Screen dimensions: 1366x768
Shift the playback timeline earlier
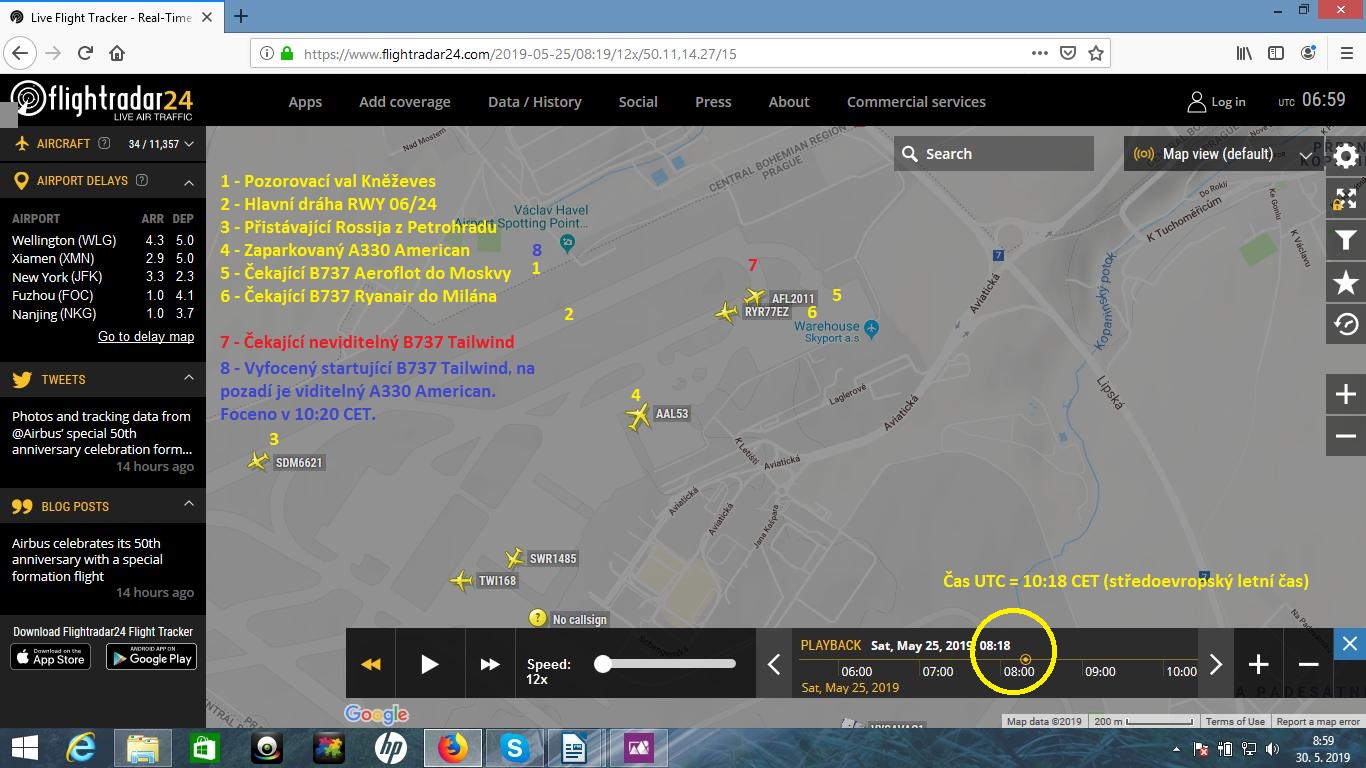[774, 664]
